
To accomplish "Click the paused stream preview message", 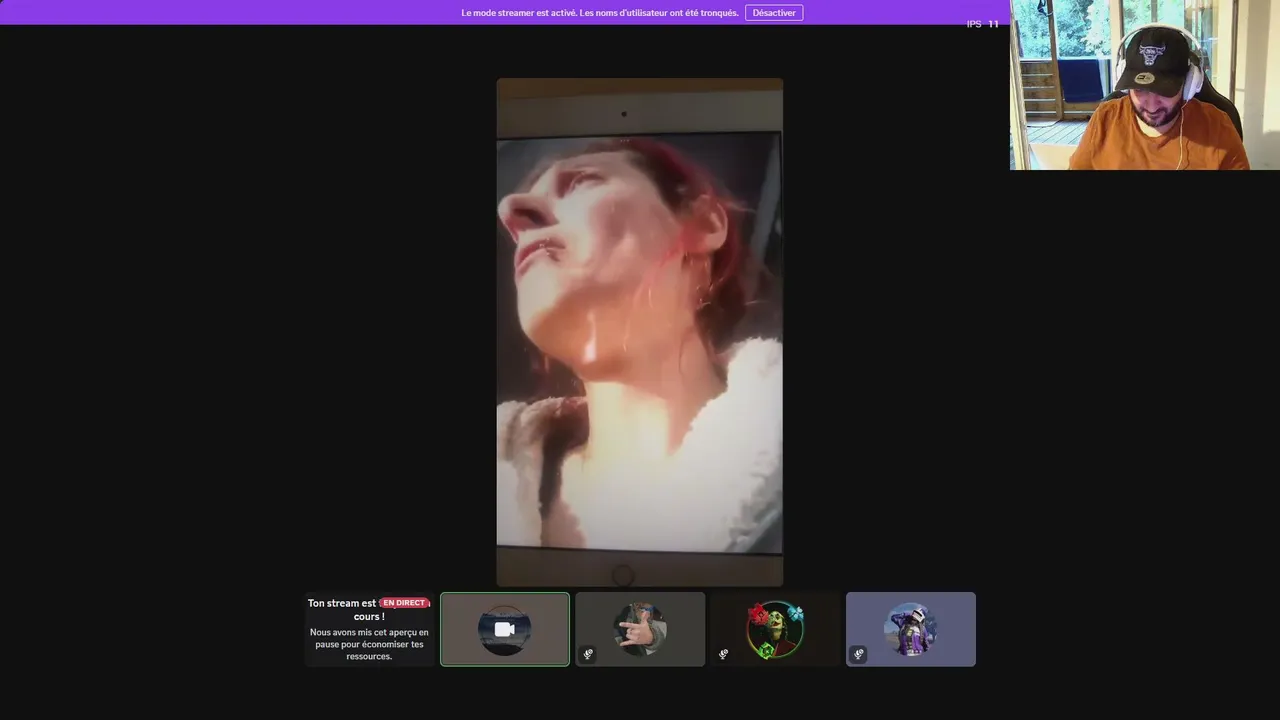I will click(x=369, y=644).
